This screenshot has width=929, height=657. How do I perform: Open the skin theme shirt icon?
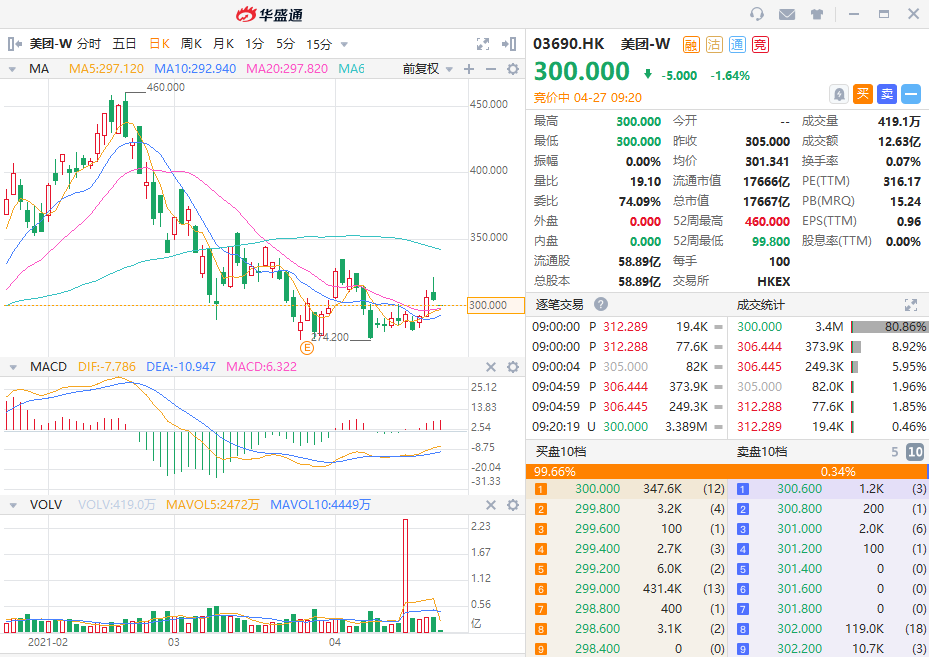tap(817, 14)
